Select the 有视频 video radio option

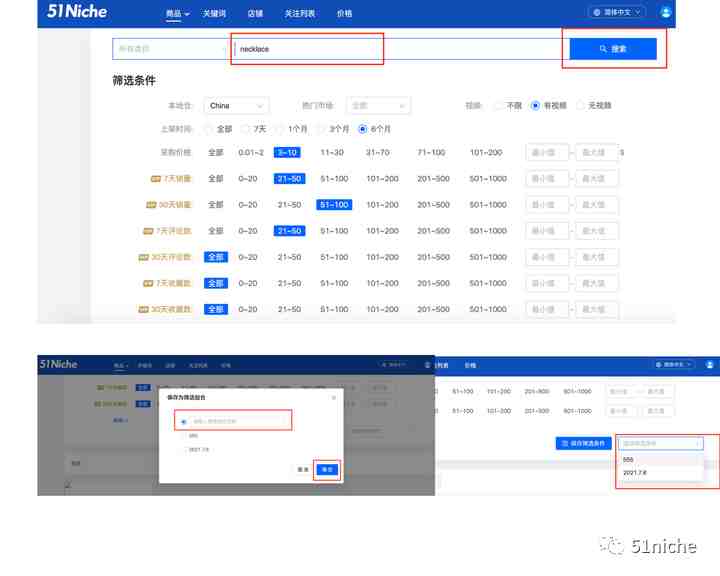(x=535, y=106)
